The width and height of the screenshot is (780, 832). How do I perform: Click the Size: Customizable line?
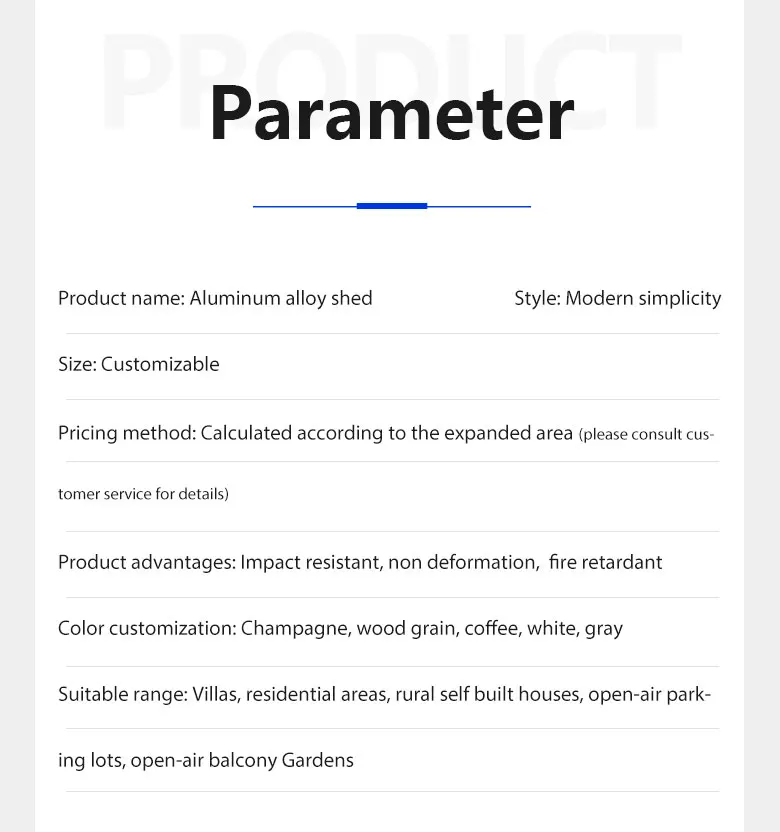pyautogui.click(x=138, y=365)
